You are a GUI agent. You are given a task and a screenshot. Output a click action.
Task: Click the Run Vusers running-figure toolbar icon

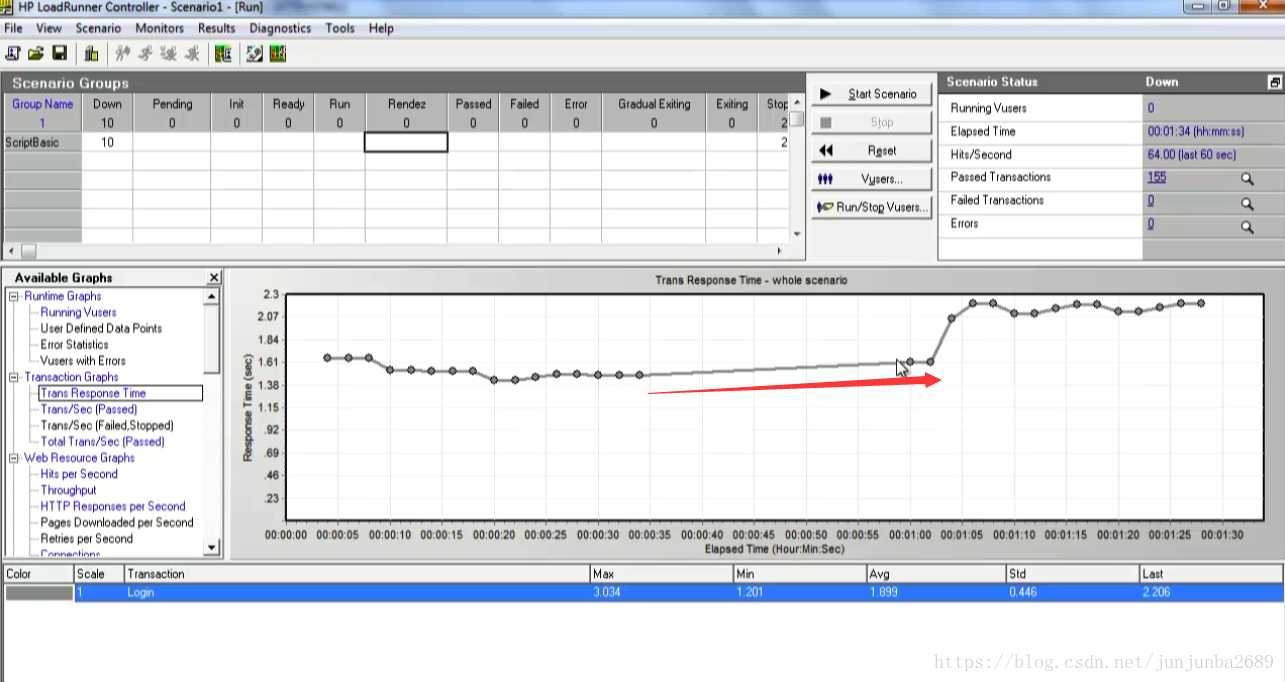[x=145, y=53]
